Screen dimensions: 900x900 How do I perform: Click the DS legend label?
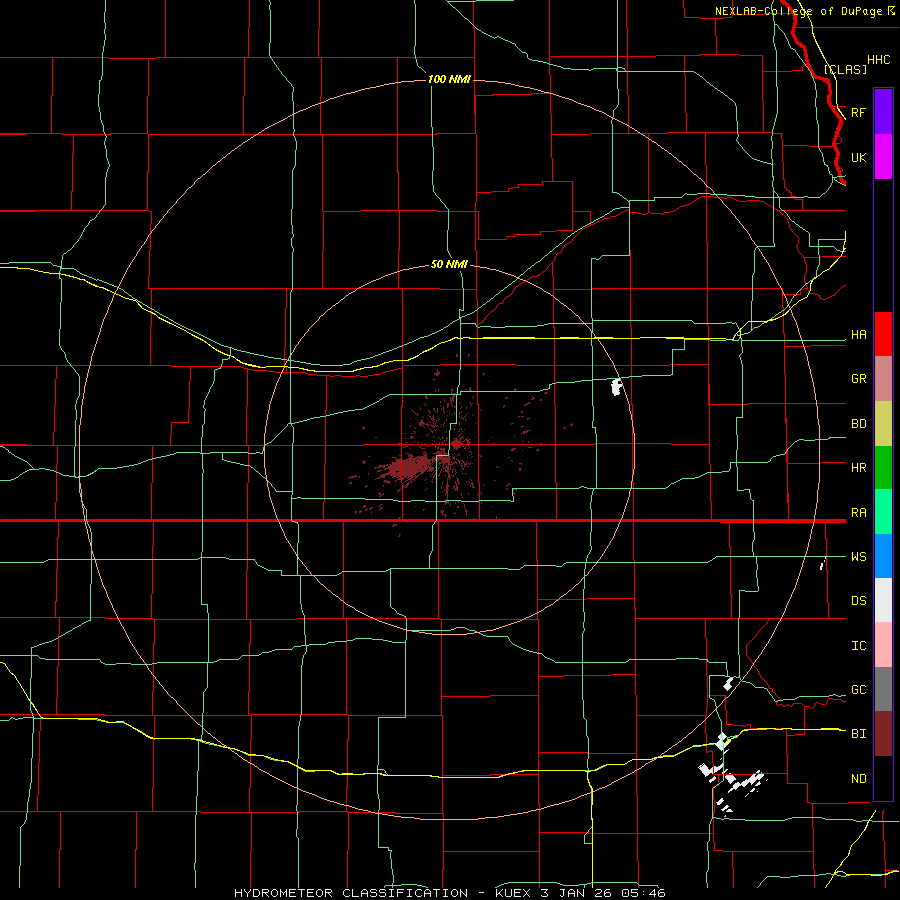point(859,601)
